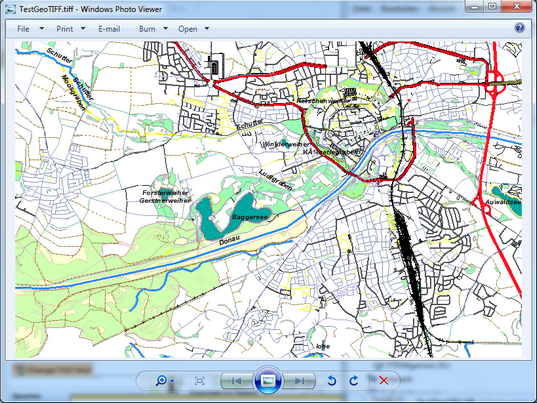Expand the Open dropdown arrow
Screen dimensions: 537x403
pyautogui.click(x=207, y=28)
